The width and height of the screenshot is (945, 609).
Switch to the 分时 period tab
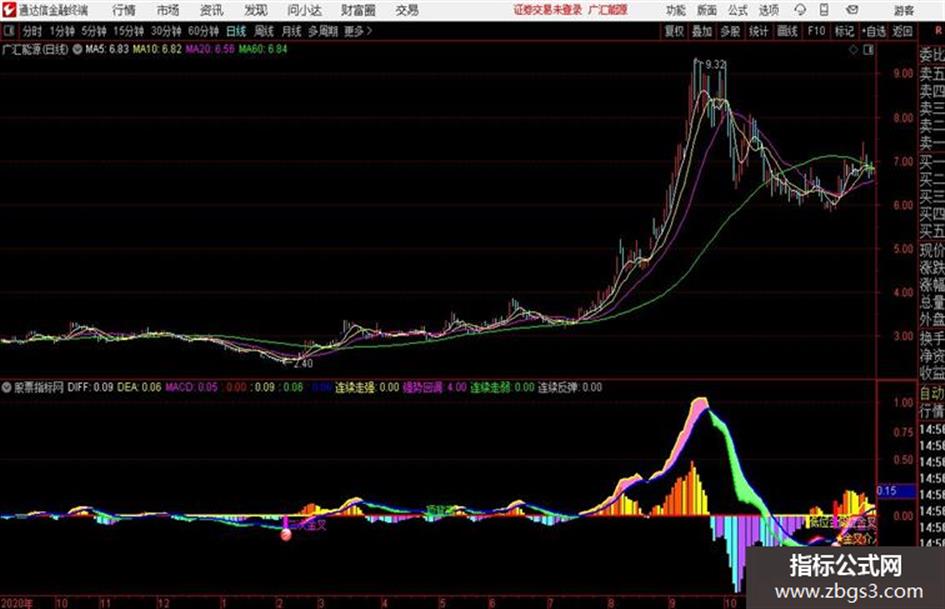(32, 31)
